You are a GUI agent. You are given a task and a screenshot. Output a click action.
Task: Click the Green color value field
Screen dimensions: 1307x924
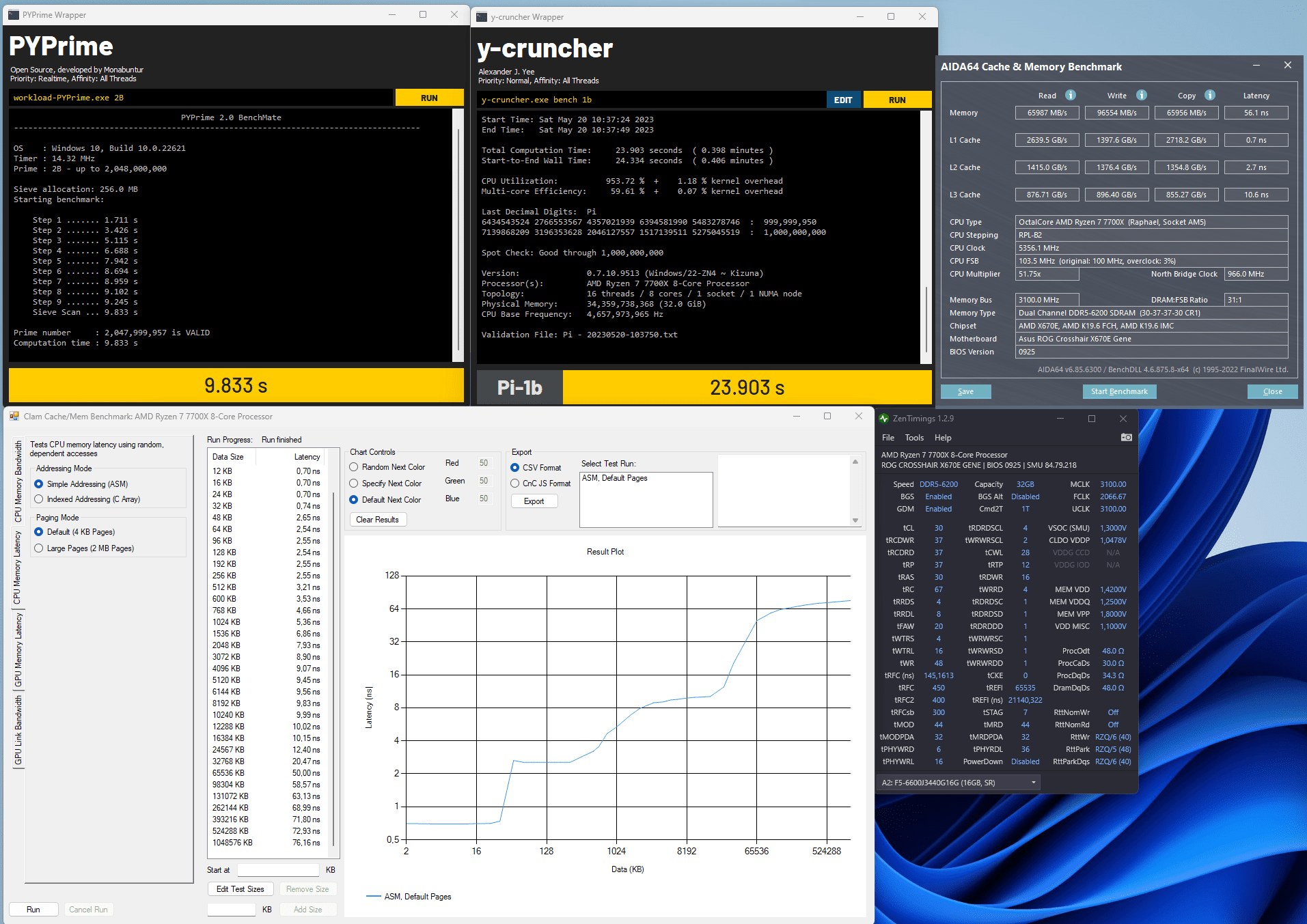[484, 481]
